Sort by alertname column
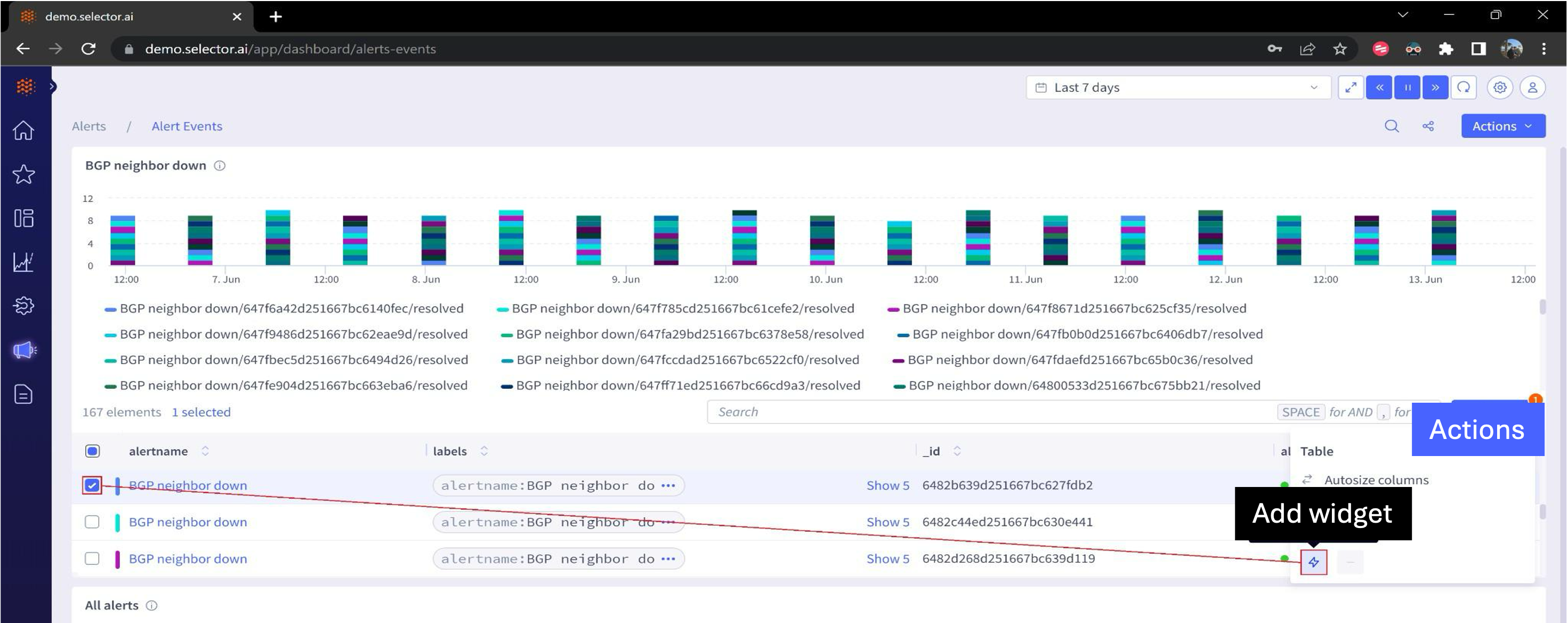1568x623 pixels. 205,451
